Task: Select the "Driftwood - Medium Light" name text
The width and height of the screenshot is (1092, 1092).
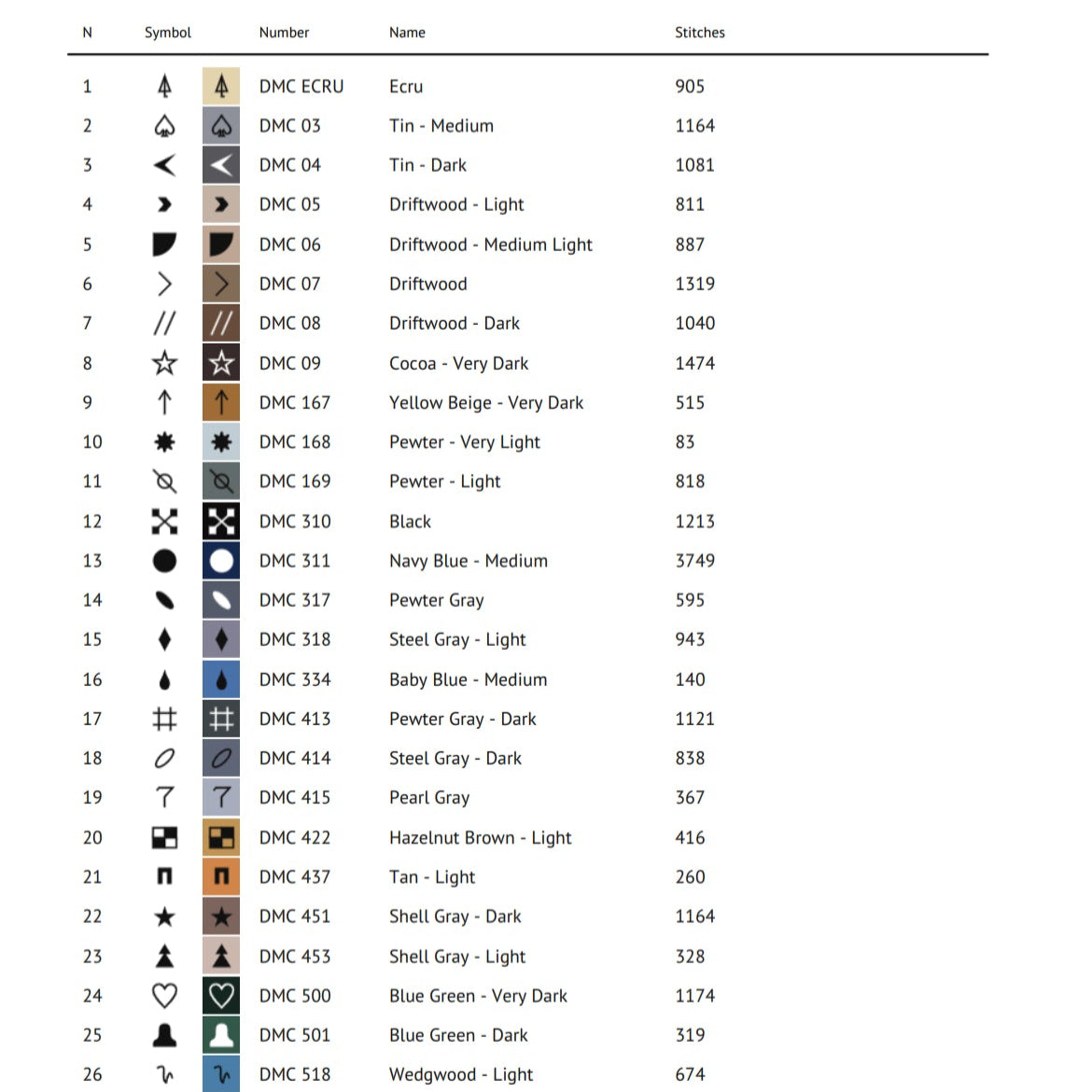Action: pos(490,245)
